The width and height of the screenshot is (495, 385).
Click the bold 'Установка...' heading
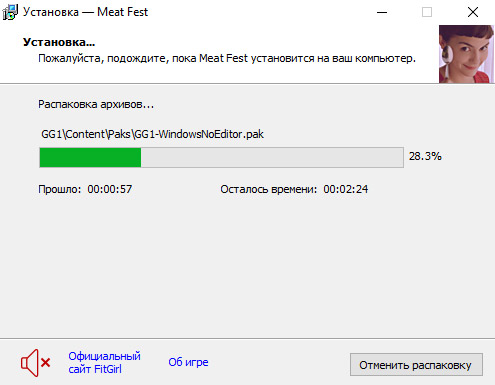[x=59, y=42]
